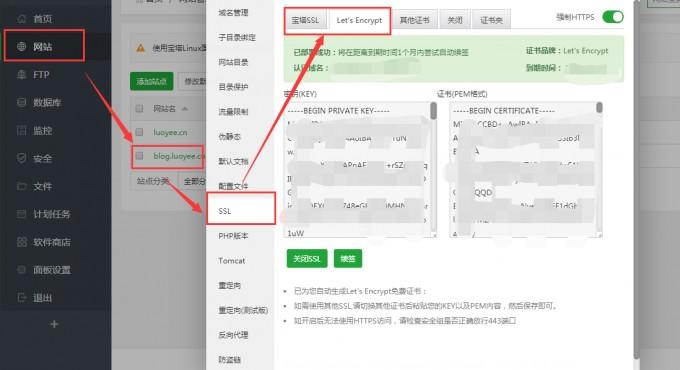Open 软件商店 via its grid icon
This screenshot has width=680, height=370.
point(21,242)
